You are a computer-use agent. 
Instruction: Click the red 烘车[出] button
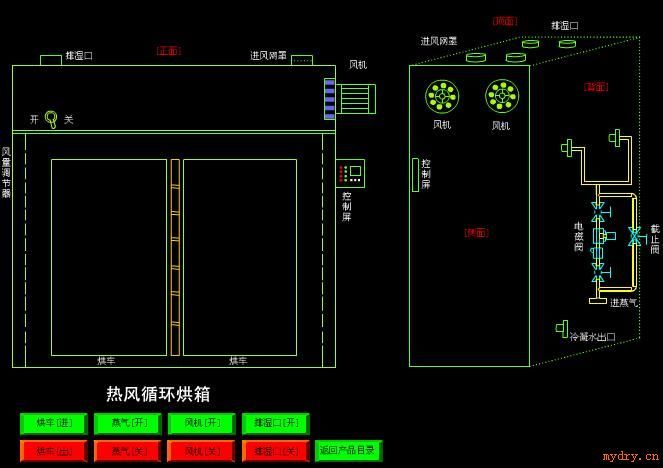pos(54,451)
